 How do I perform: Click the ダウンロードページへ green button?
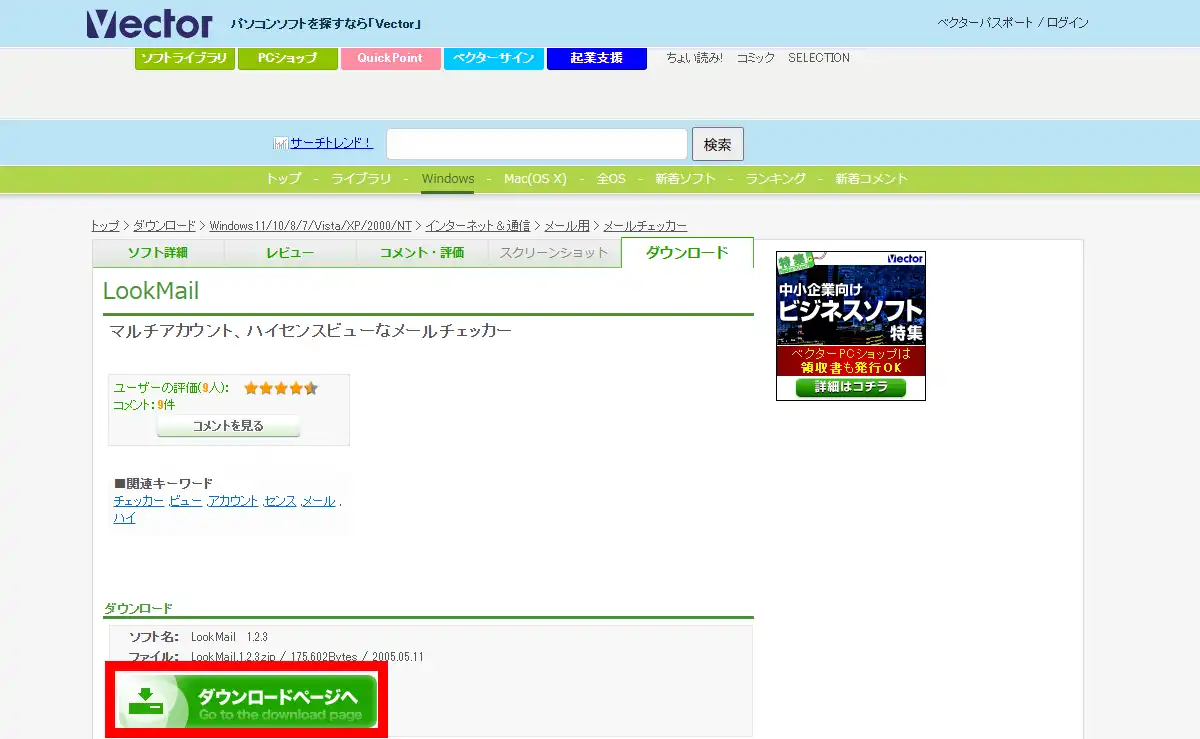tap(247, 701)
